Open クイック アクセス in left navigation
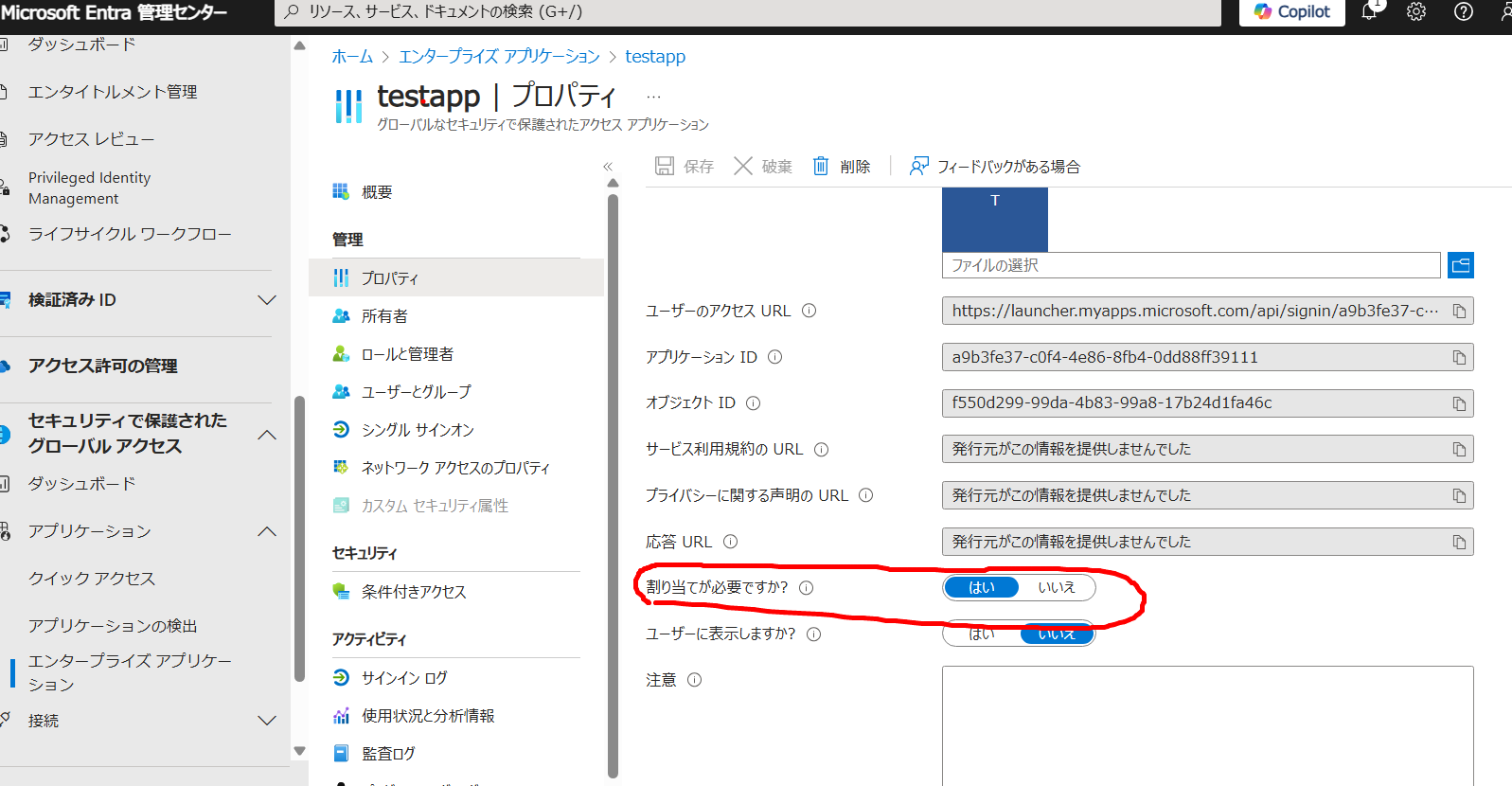 (92, 579)
